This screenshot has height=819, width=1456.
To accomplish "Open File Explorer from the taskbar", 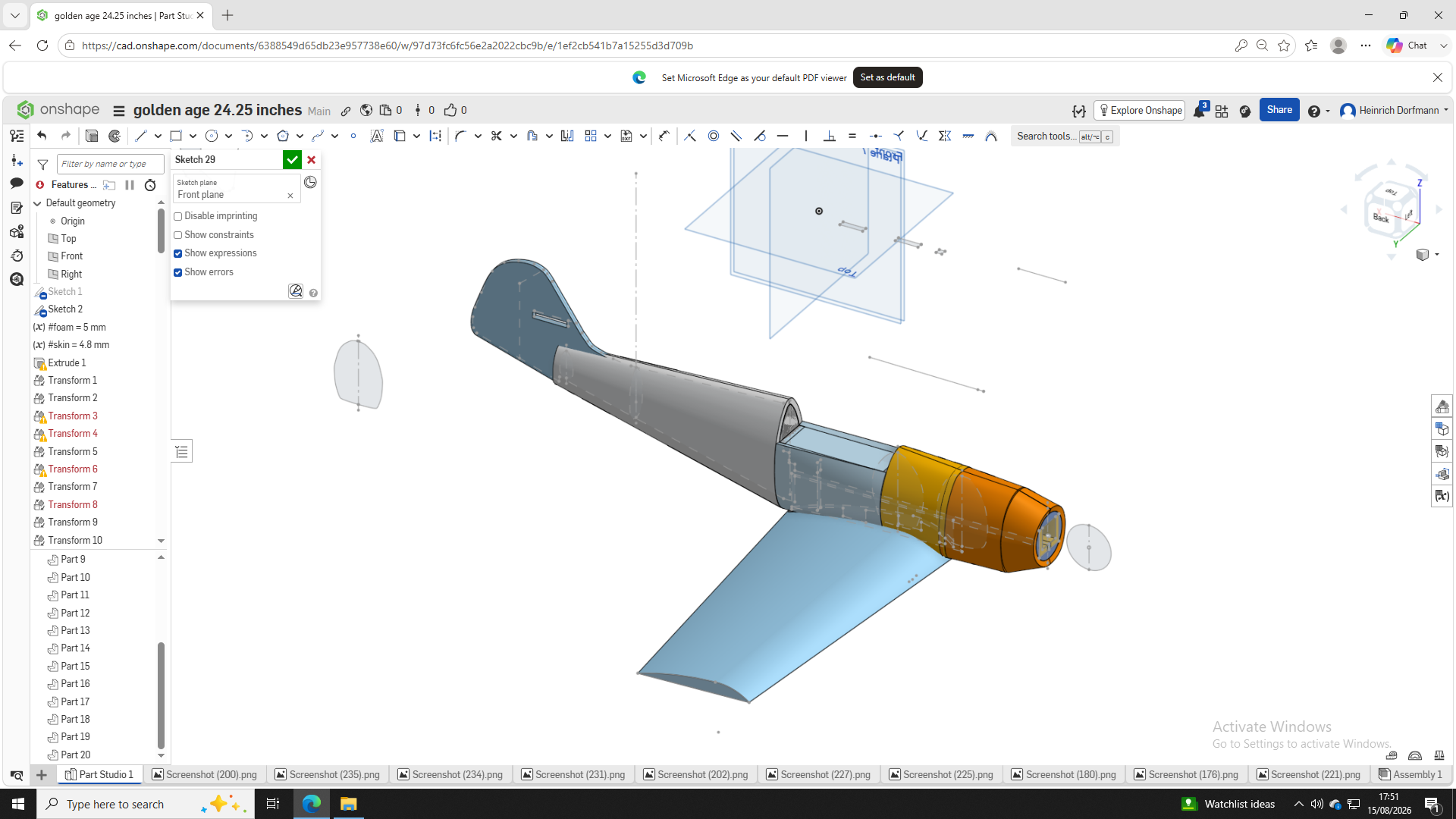I will pyautogui.click(x=348, y=804).
